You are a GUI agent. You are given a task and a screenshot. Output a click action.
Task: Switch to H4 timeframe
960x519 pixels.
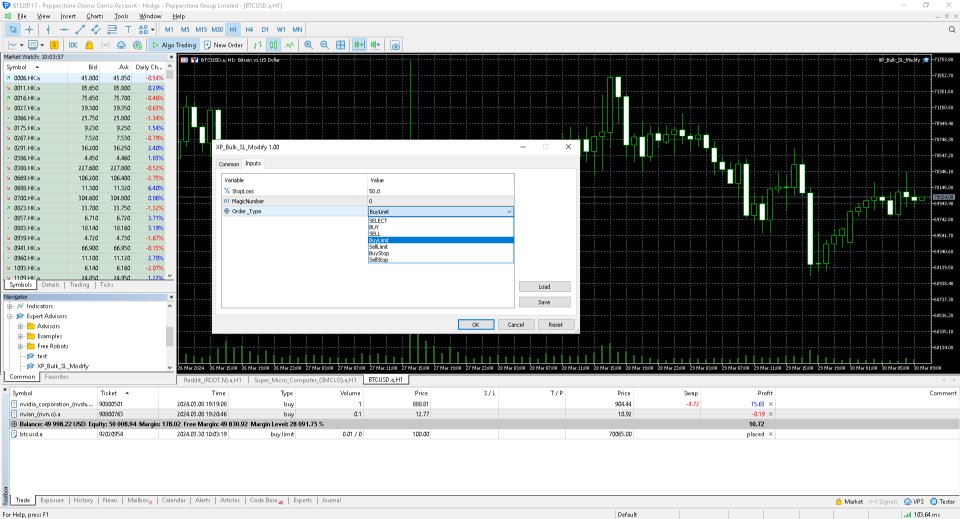(249, 29)
